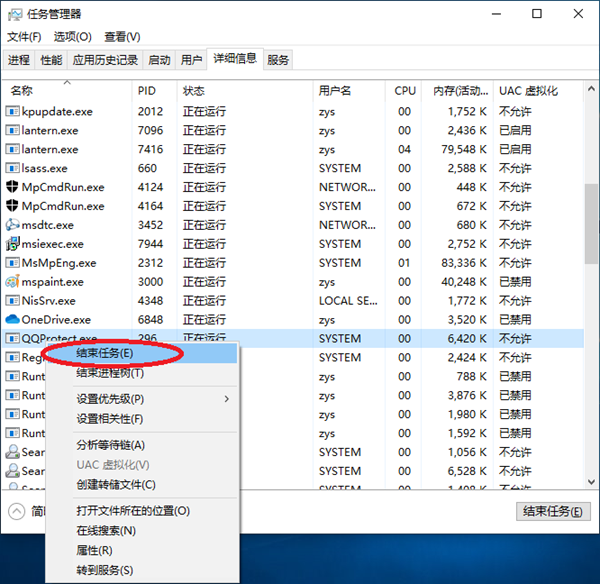The width and height of the screenshot is (600, 584).
Task: Expand the 设置优先级(P) submenu arrow
Action: (x=227, y=399)
